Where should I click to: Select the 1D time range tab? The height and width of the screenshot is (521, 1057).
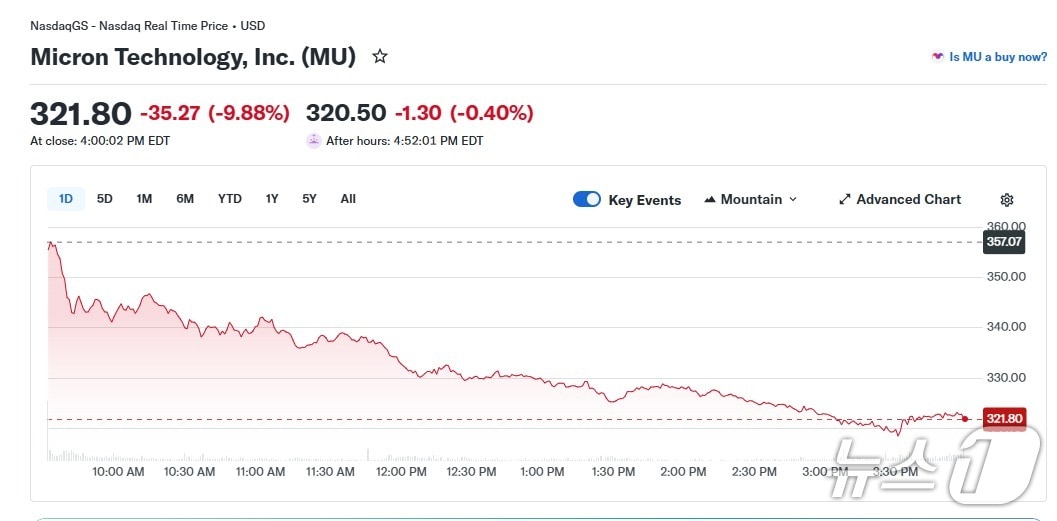(x=66, y=199)
